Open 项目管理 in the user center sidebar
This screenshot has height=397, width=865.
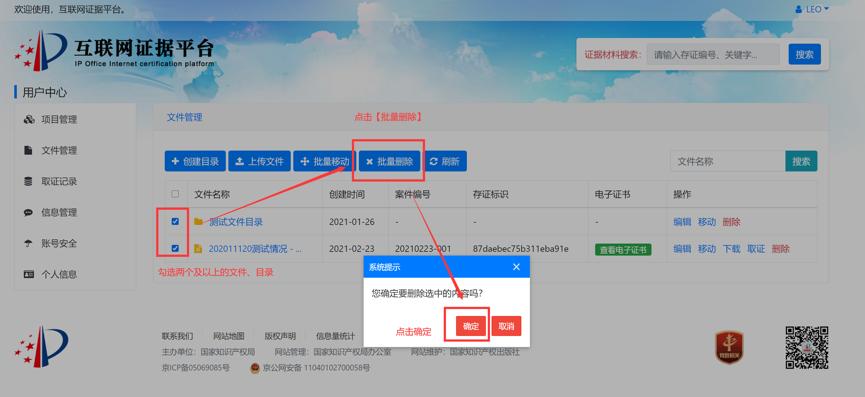pyautogui.click(x=59, y=120)
